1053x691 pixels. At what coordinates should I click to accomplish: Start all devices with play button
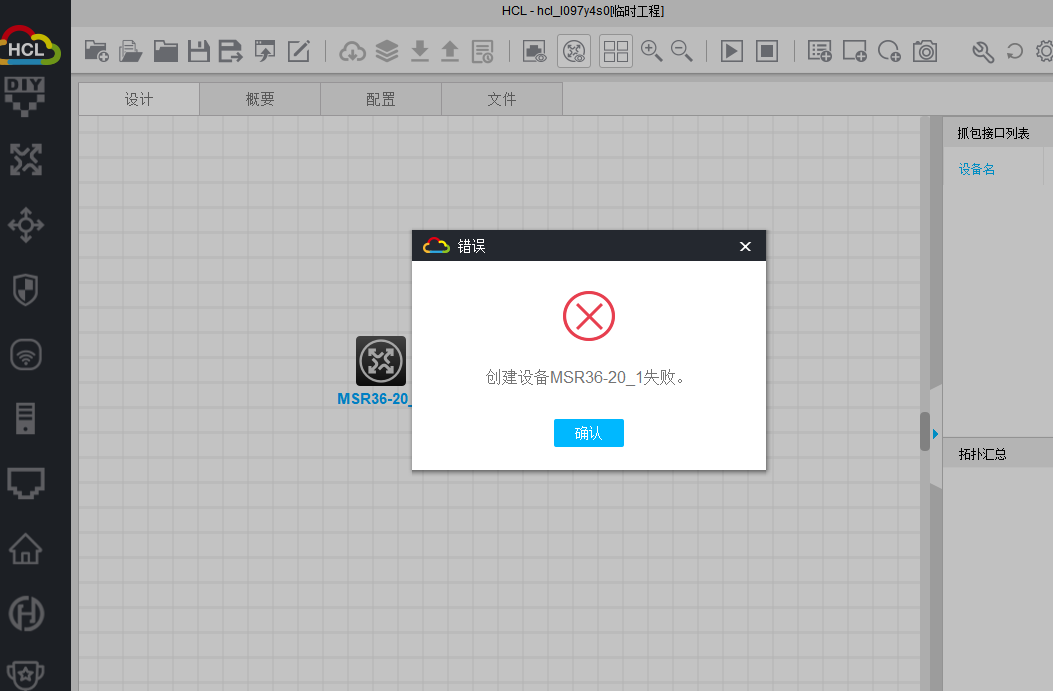click(x=731, y=51)
